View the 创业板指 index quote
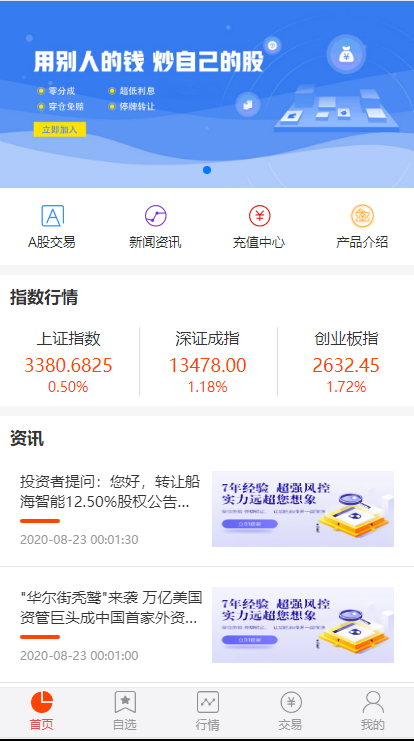Viewport: 414px width, 741px height. point(346,361)
